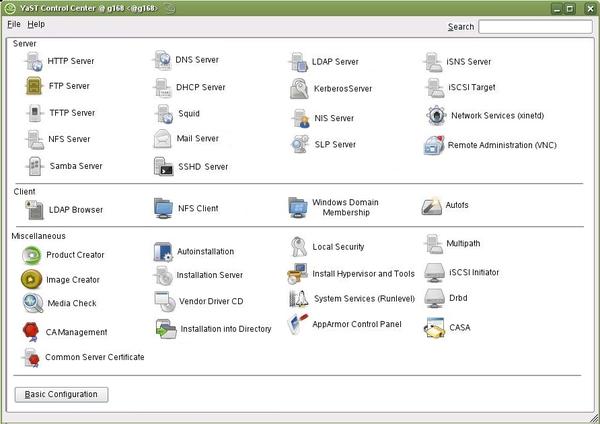
Task: Open Windows Domain Membership icon
Action: pos(298,207)
